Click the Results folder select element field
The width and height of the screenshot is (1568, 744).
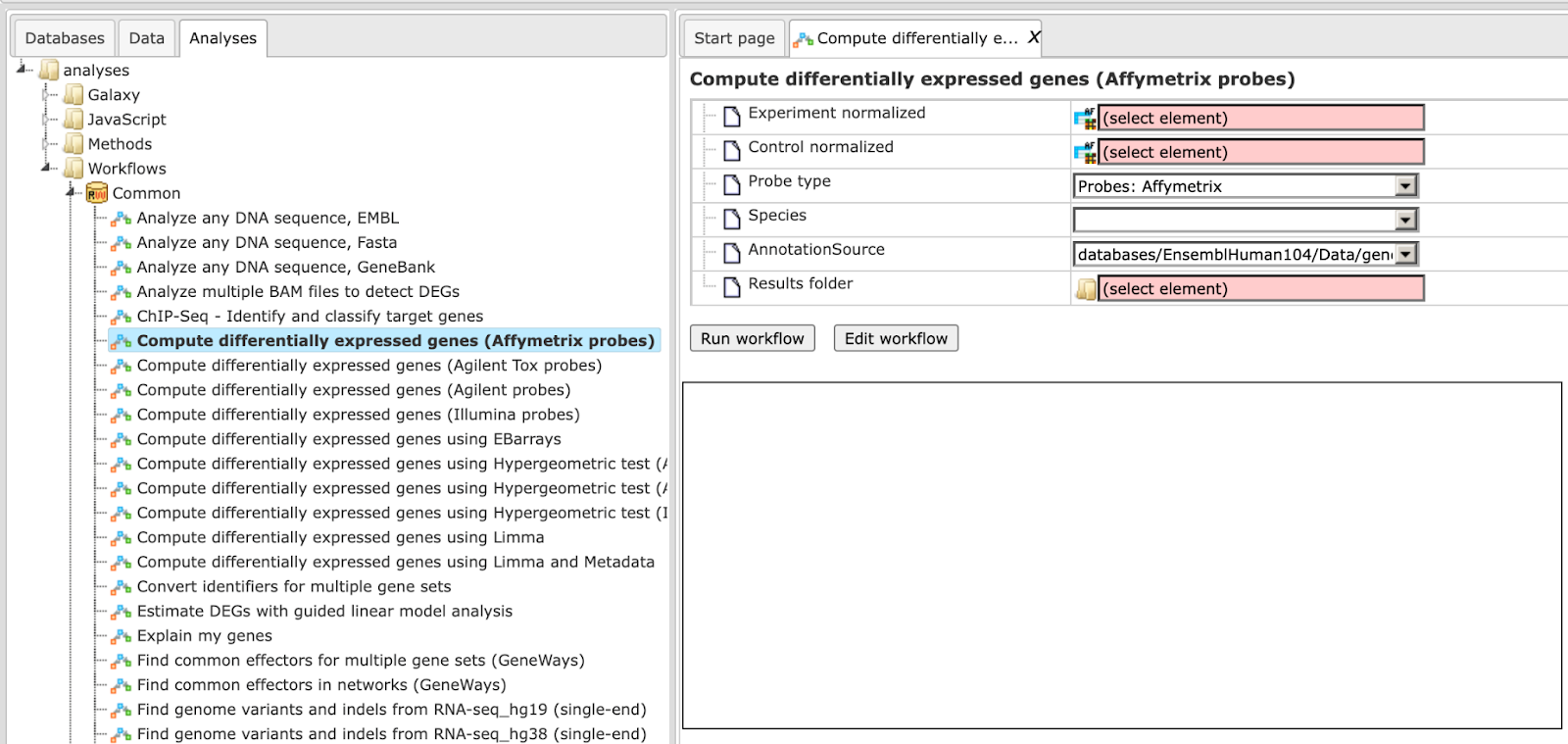pyautogui.click(x=1261, y=289)
